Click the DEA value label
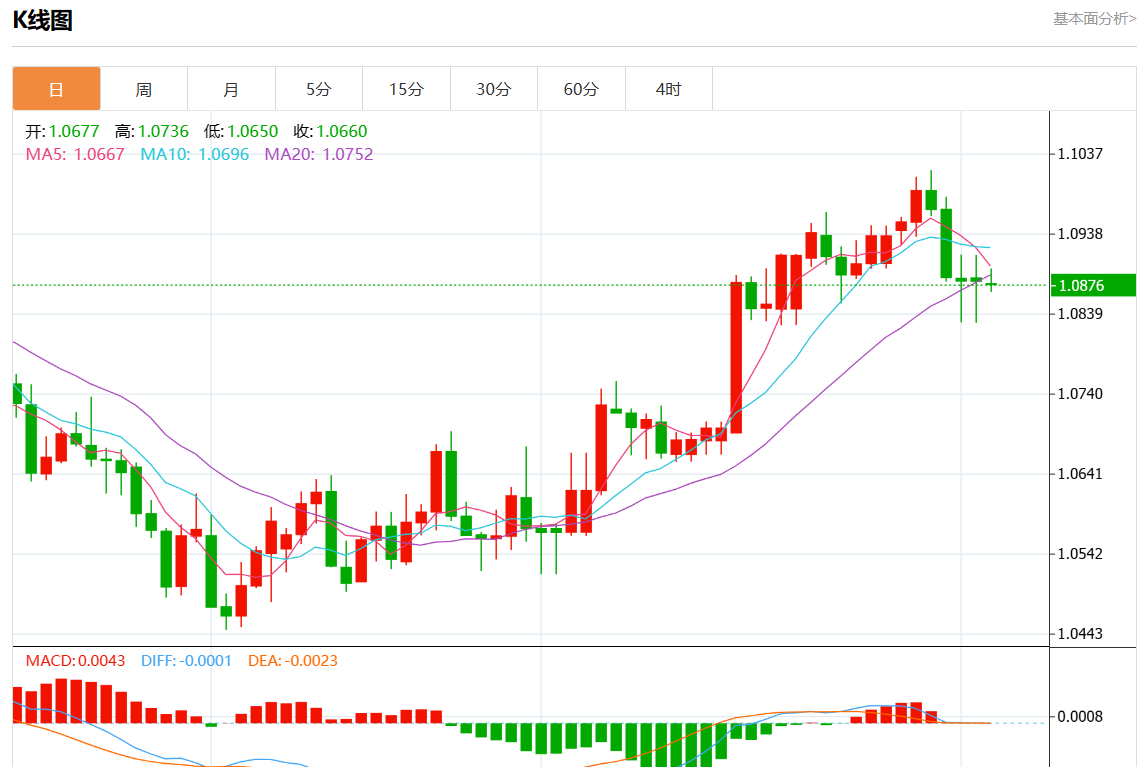 click(x=293, y=661)
